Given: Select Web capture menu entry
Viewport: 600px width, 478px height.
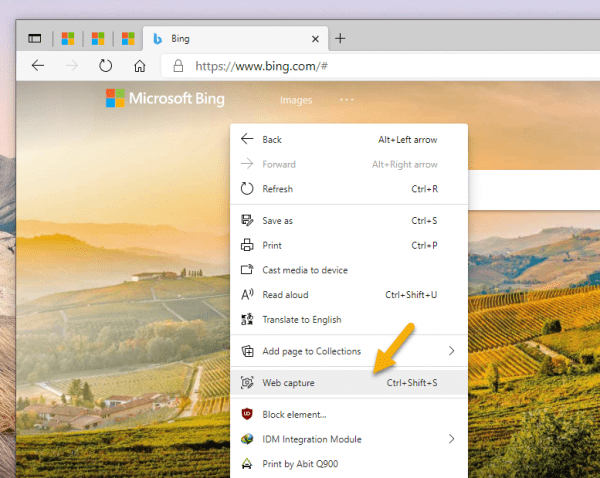Looking at the screenshot, I should click(349, 383).
